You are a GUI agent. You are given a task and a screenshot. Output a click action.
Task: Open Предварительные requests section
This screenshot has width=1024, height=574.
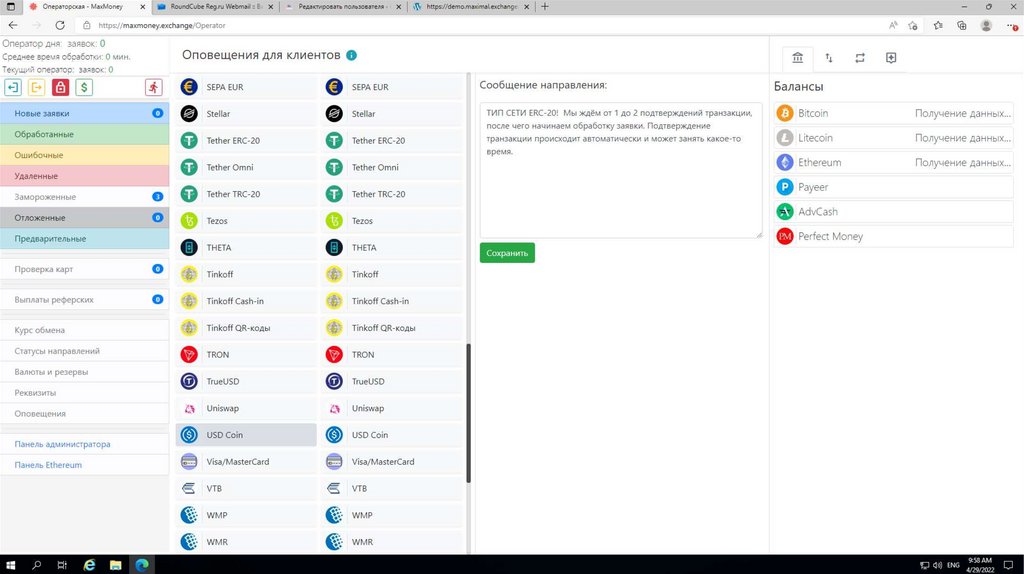(x=84, y=238)
